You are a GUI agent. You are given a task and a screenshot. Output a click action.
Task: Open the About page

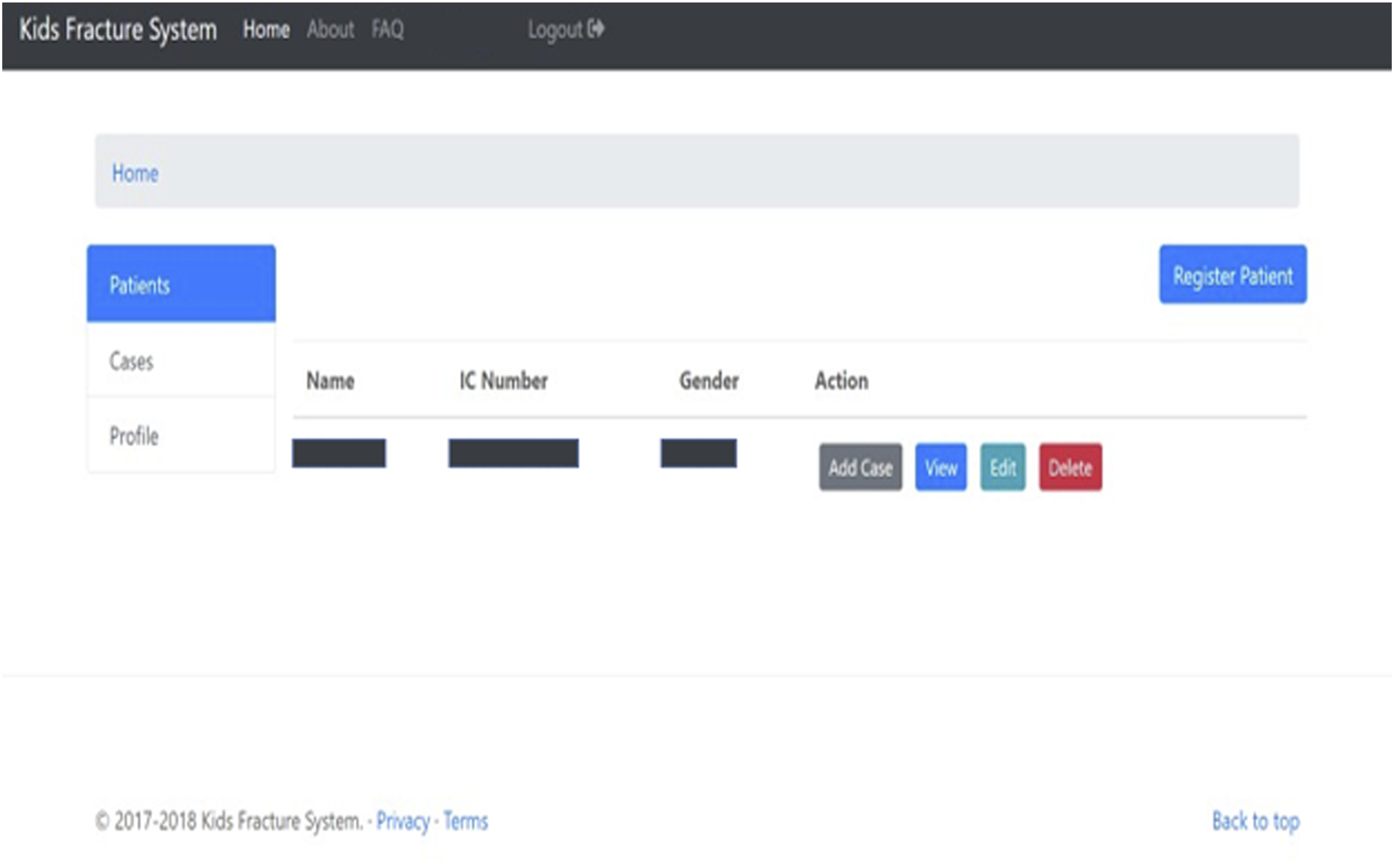pos(330,29)
